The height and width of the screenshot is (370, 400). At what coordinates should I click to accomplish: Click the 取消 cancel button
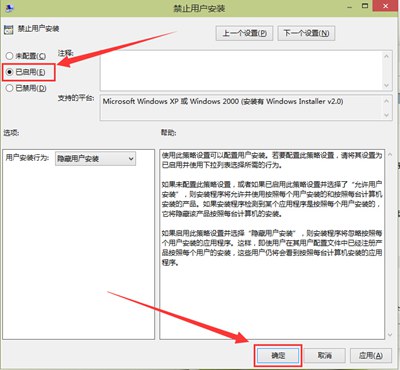[x=324, y=356]
